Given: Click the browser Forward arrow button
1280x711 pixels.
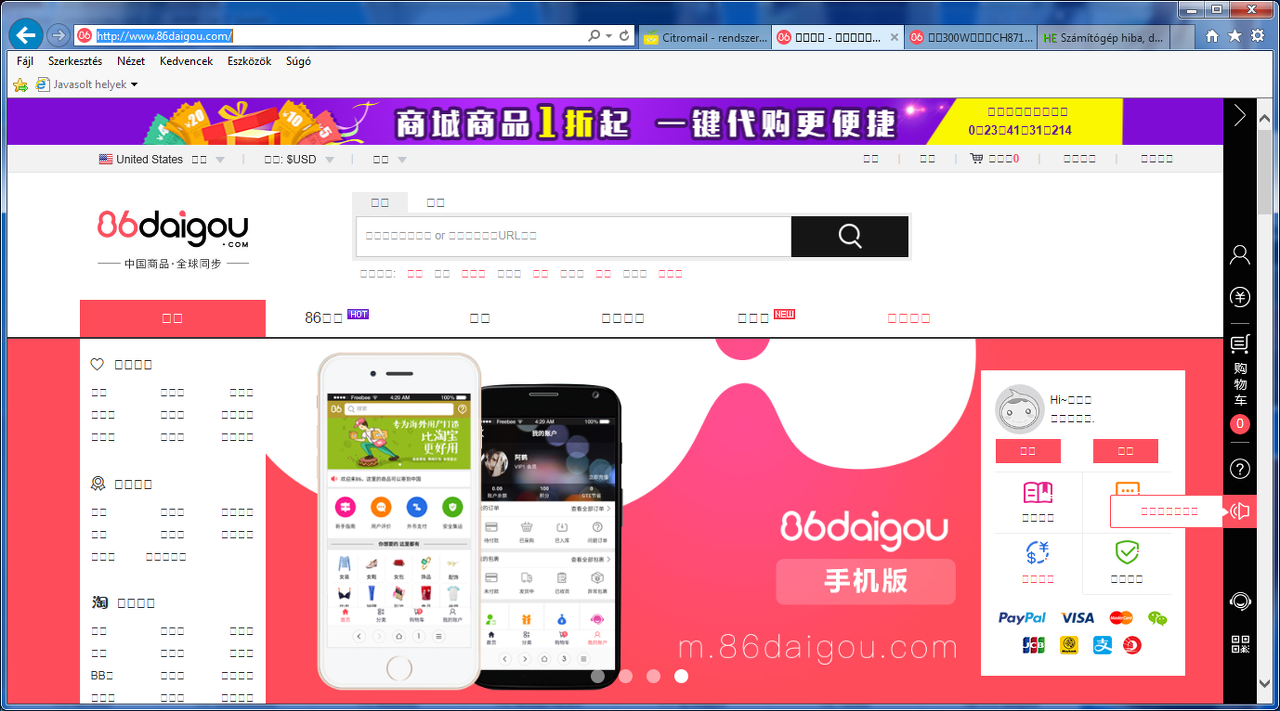Looking at the screenshot, I should (58, 36).
